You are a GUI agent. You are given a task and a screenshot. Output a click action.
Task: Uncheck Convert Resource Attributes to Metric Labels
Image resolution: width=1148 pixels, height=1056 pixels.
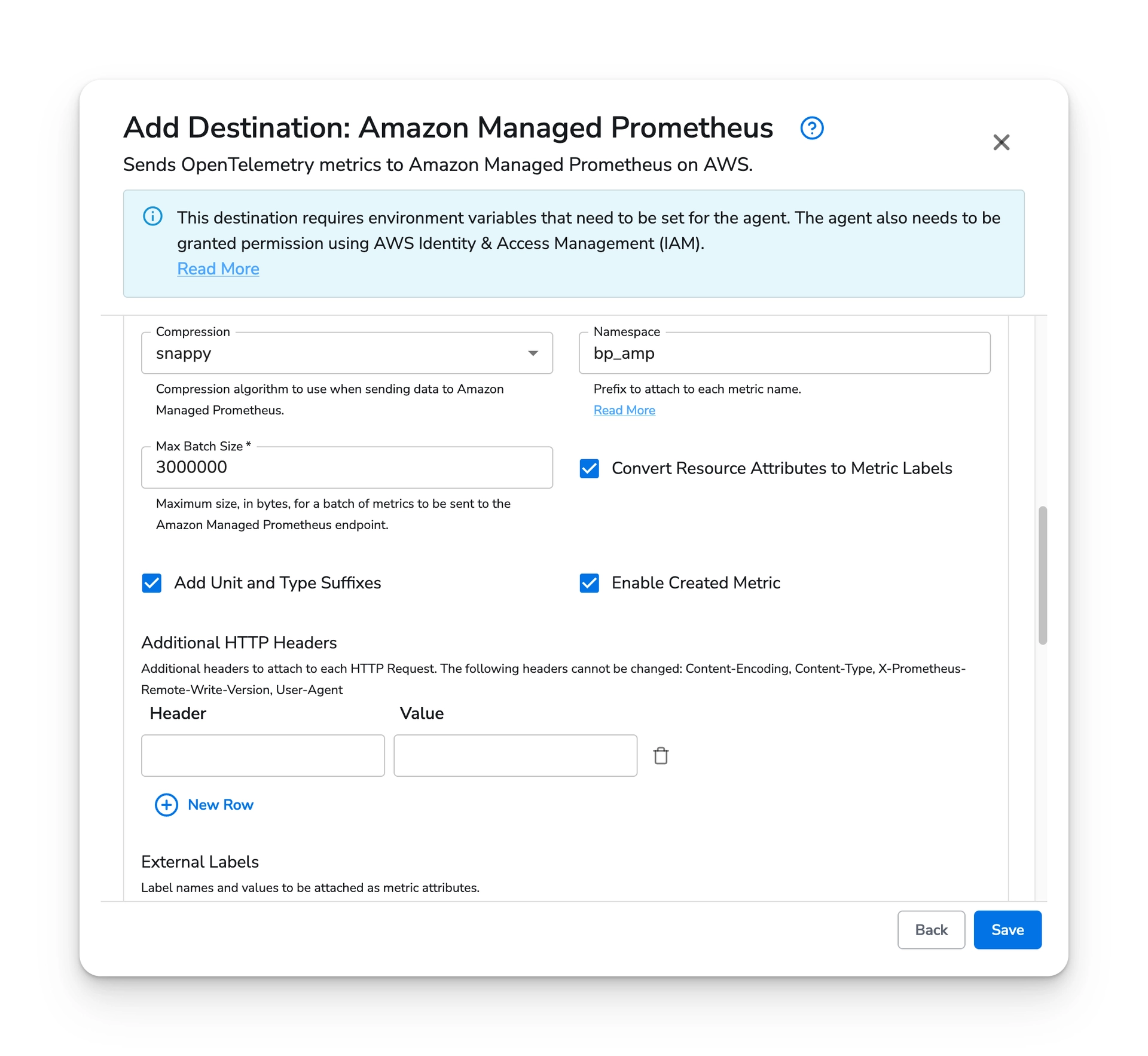click(589, 468)
